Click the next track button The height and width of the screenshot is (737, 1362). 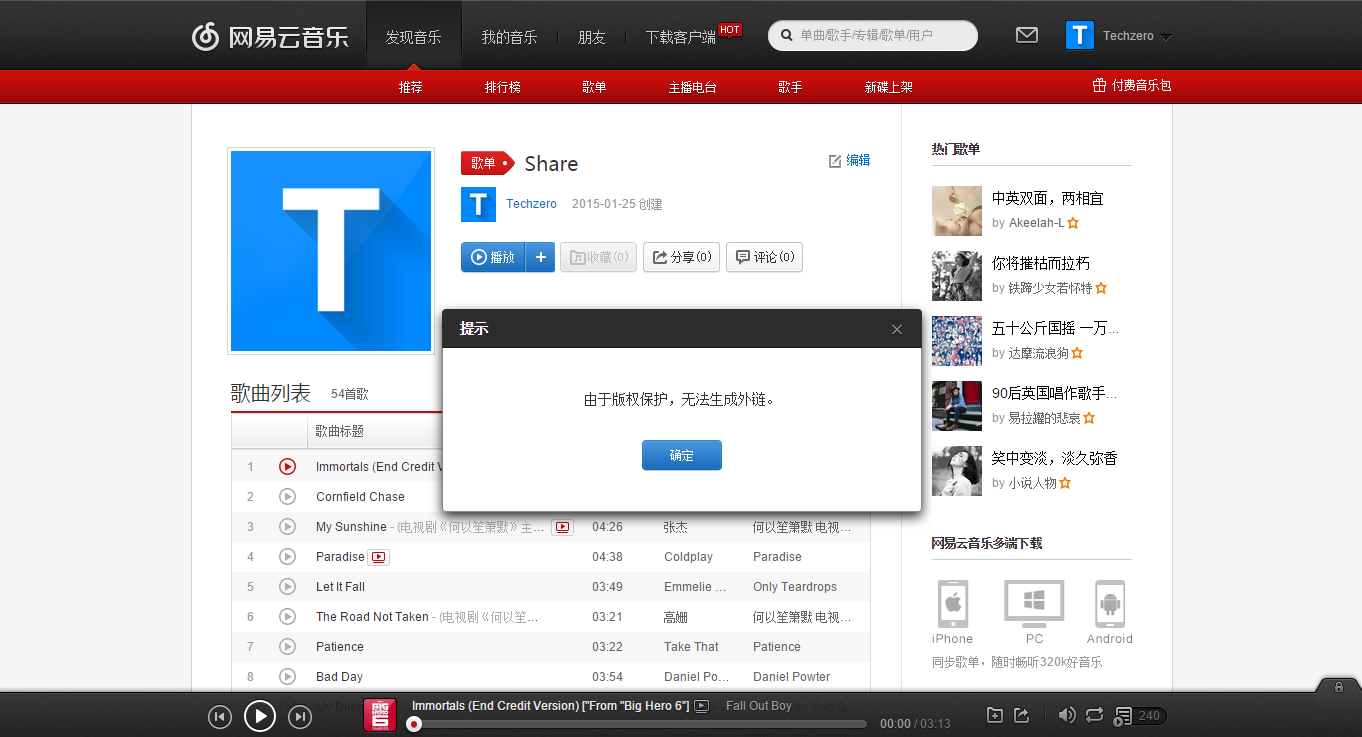(x=300, y=716)
